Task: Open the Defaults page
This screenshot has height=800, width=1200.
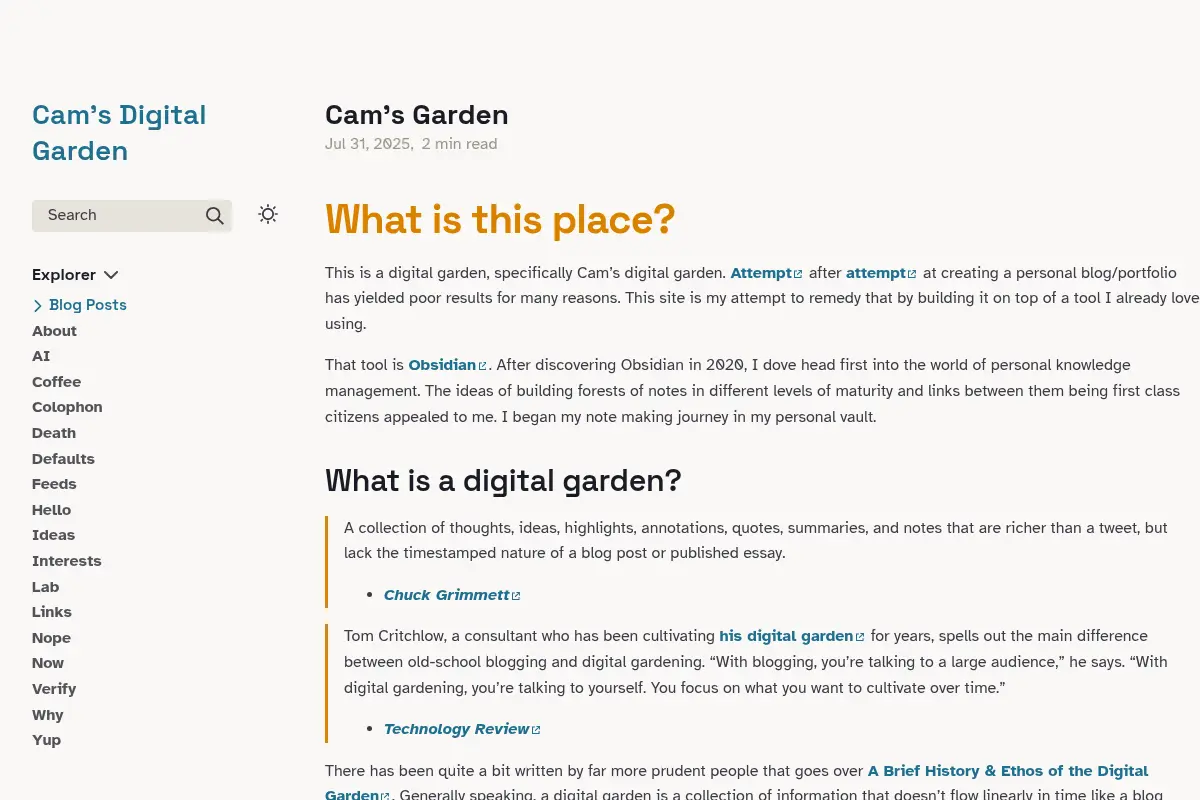Action: (x=63, y=459)
